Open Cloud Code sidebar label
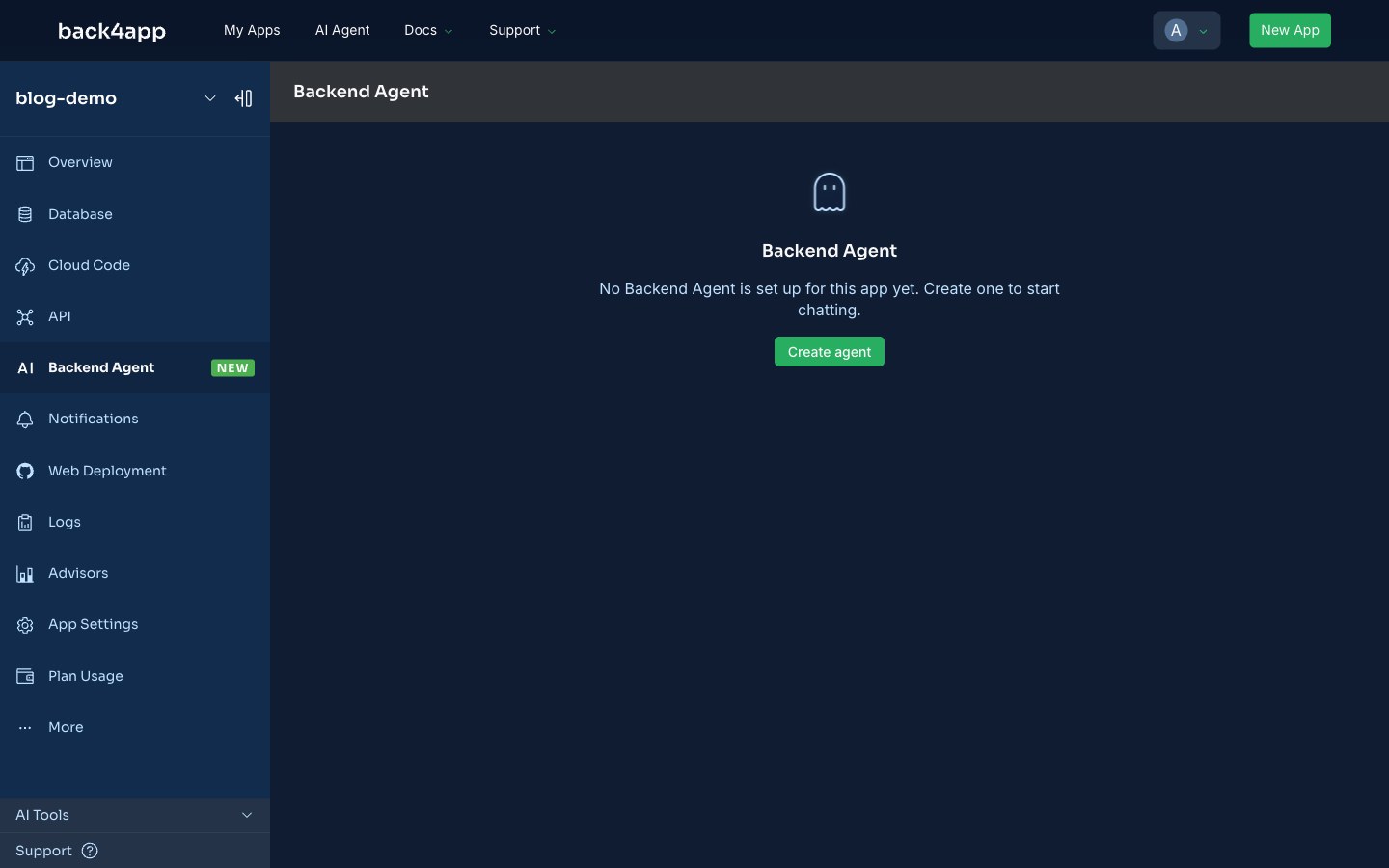 coord(89,265)
